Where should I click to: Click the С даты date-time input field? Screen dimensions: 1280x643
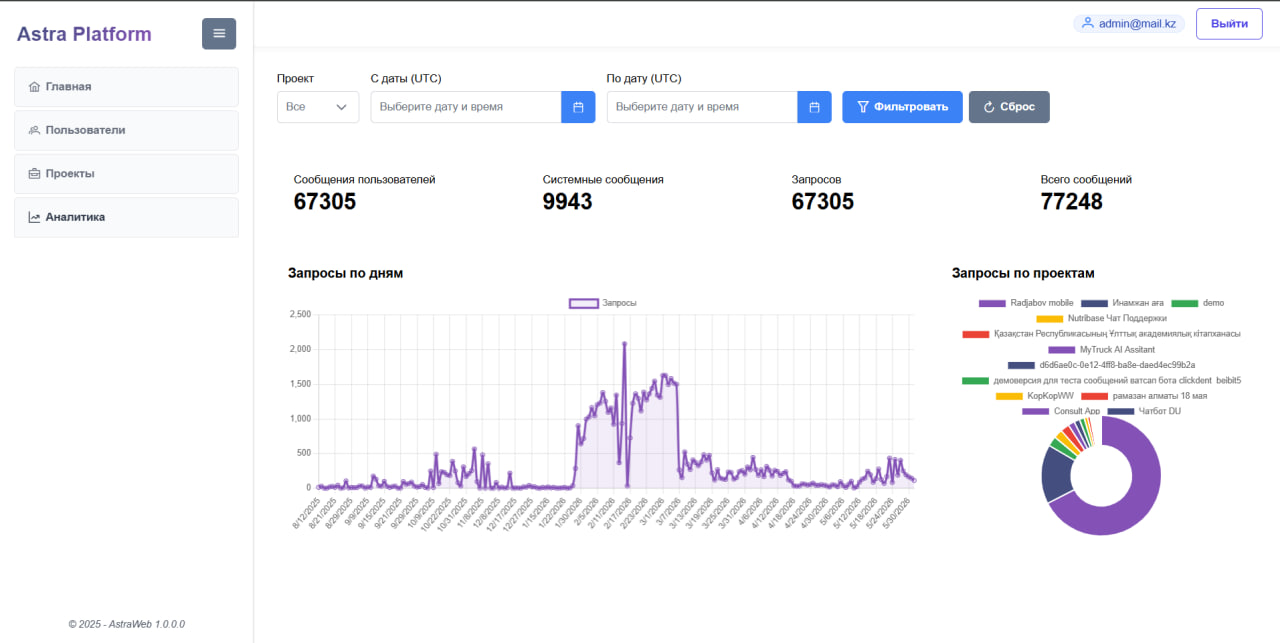pos(466,107)
